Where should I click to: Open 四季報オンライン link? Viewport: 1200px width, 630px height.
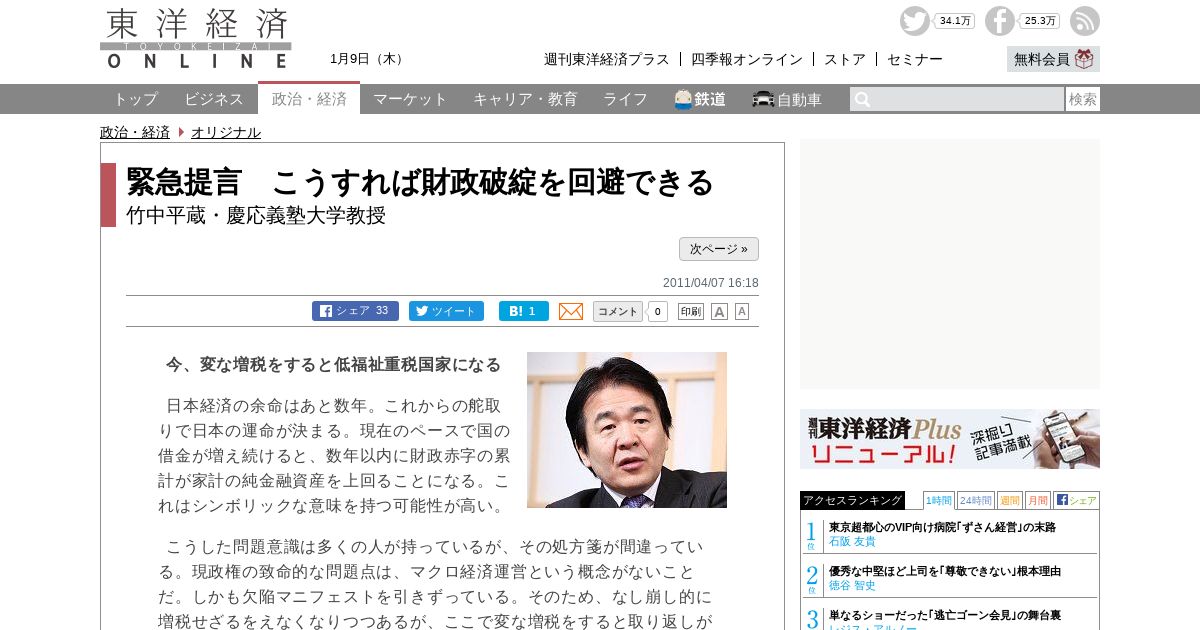click(747, 59)
